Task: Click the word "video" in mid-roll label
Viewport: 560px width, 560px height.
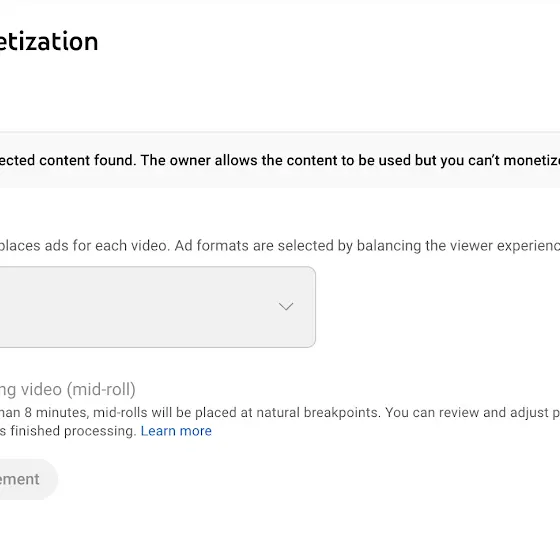Action: coord(41,389)
